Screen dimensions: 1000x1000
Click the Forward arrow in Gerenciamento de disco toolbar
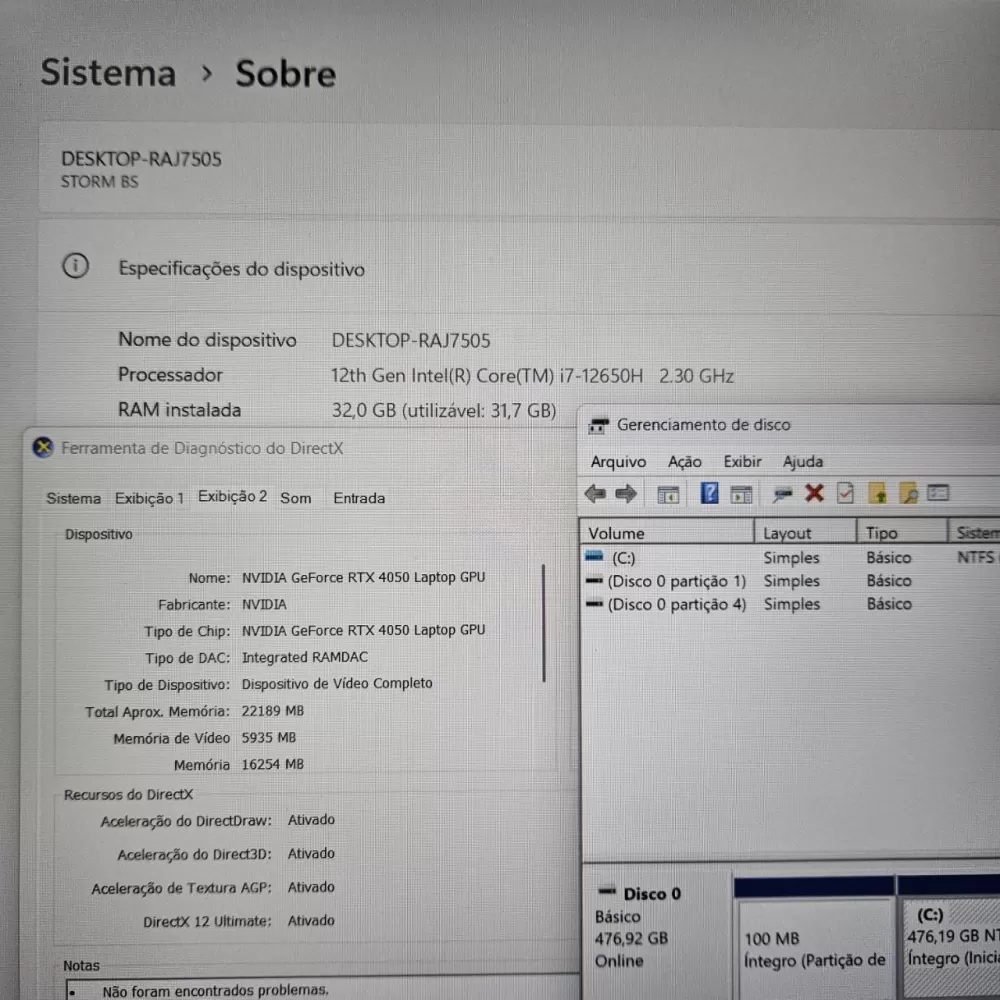coord(626,494)
